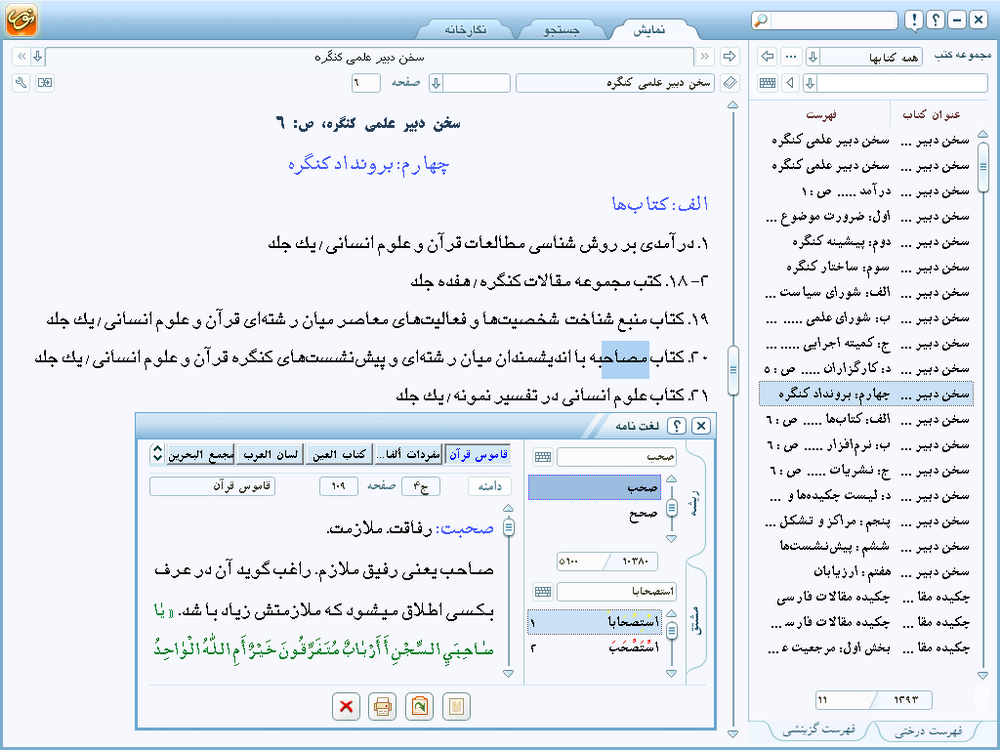Click the wrench settings icon
1000x750 pixels.
(21, 83)
